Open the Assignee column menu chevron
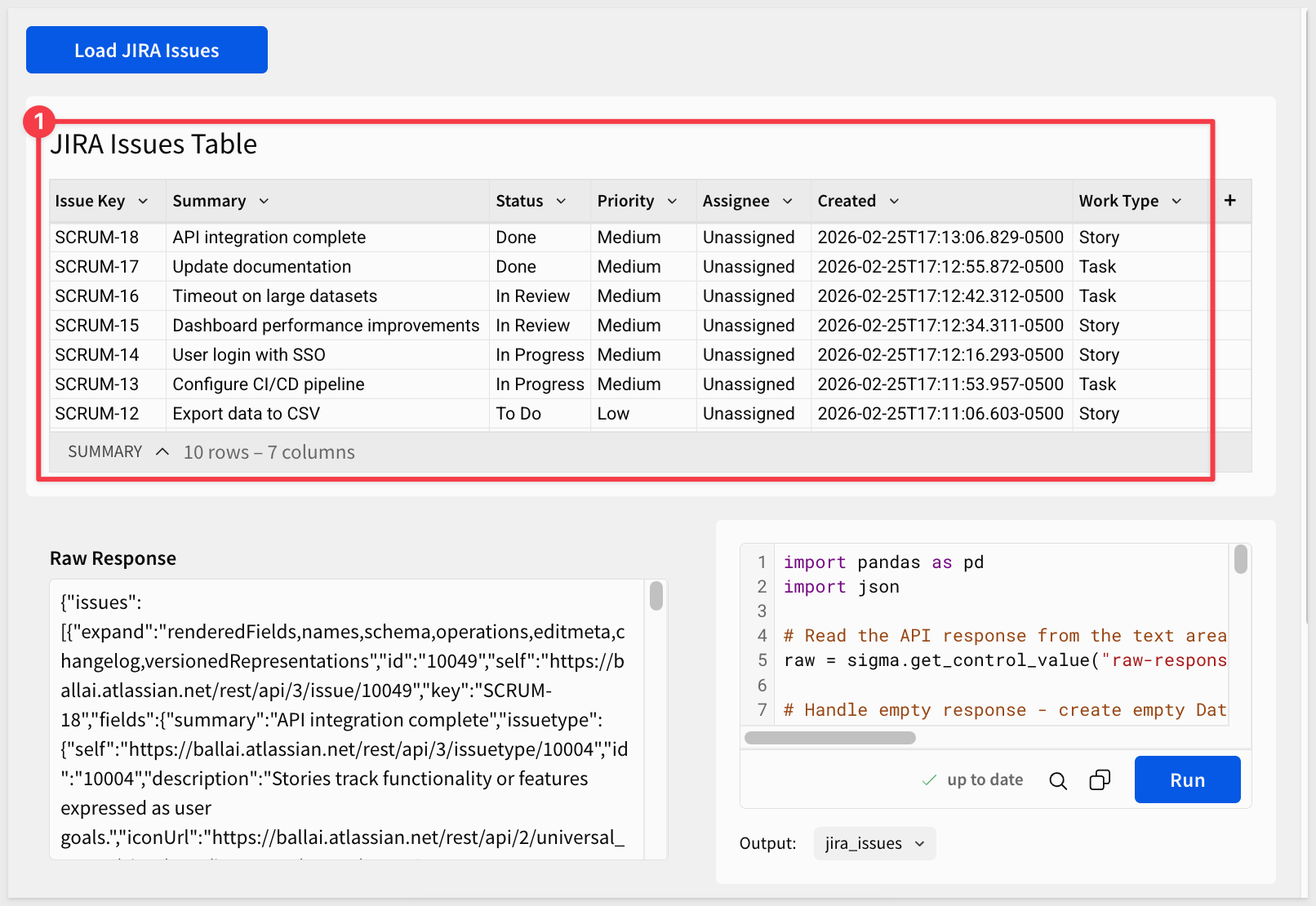The image size is (1316, 906). tap(788, 202)
